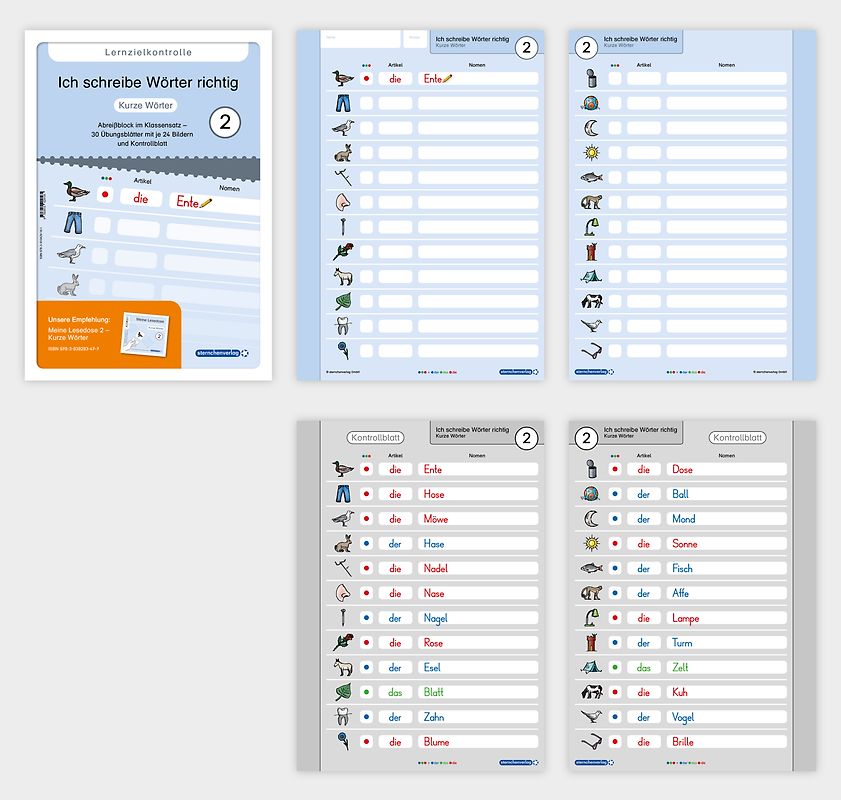Select the fish icon next to Fisch
The width and height of the screenshot is (841, 800).
(591, 568)
